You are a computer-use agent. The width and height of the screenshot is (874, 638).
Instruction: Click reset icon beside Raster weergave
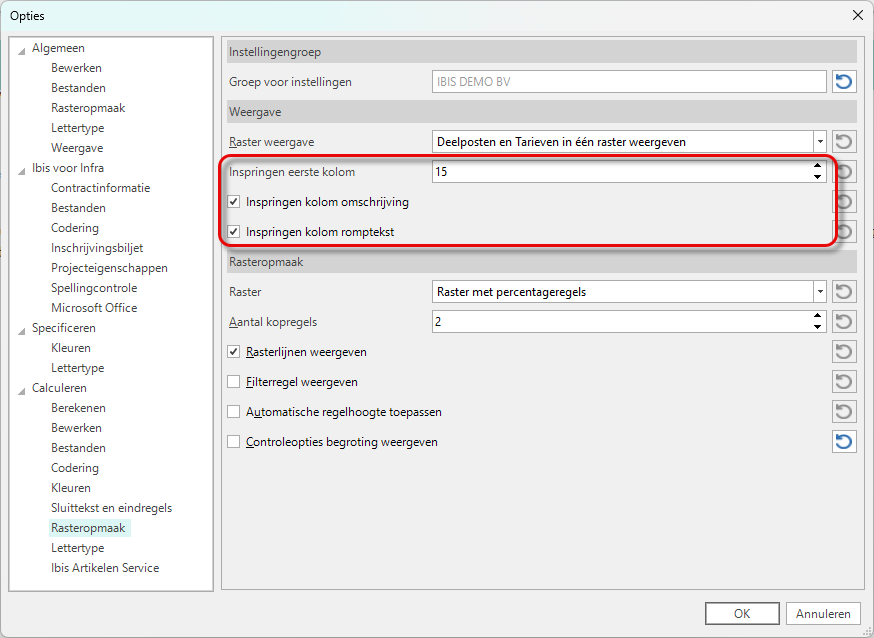coord(844,142)
